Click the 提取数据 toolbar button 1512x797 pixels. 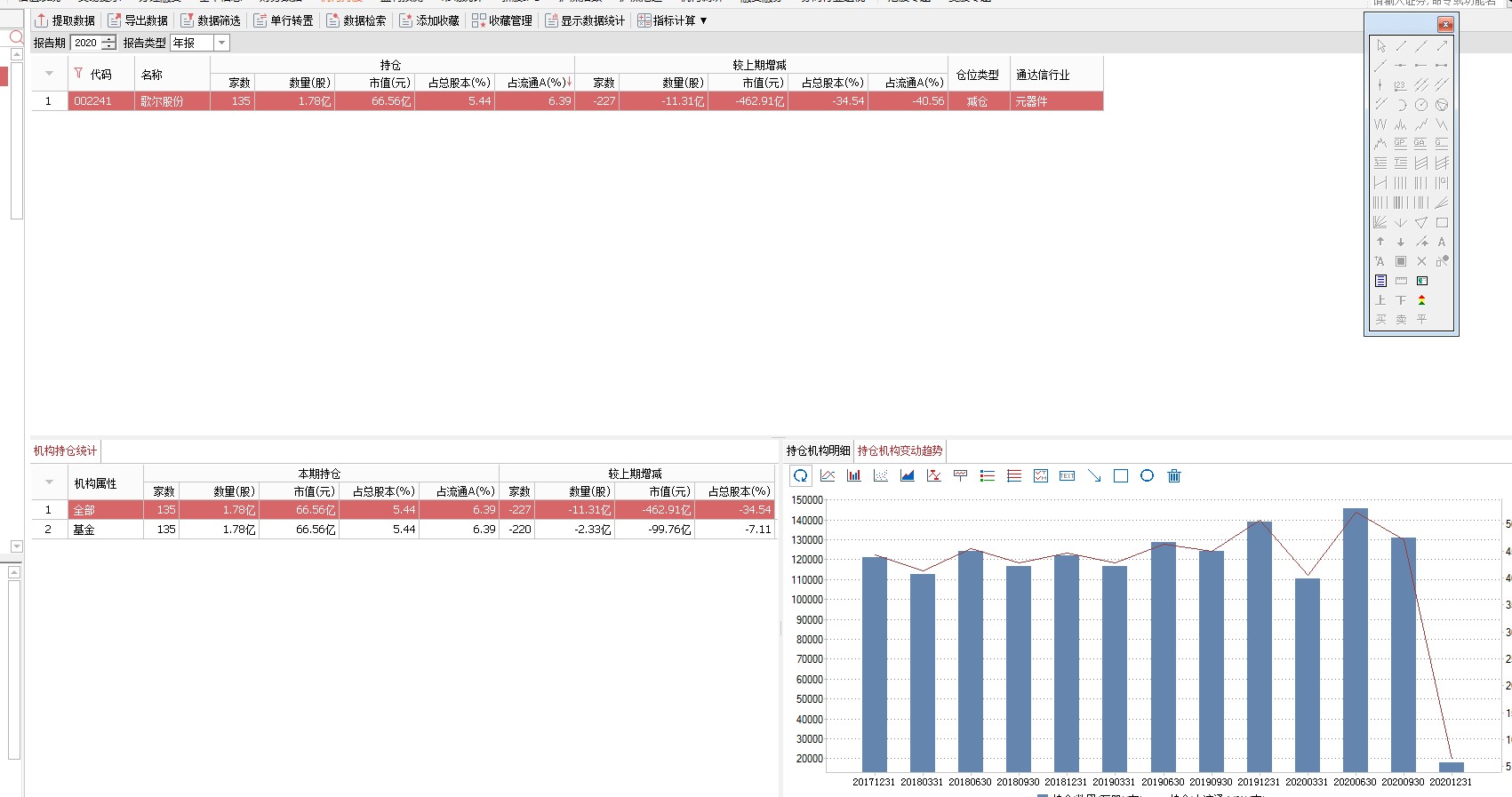[x=65, y=20]
